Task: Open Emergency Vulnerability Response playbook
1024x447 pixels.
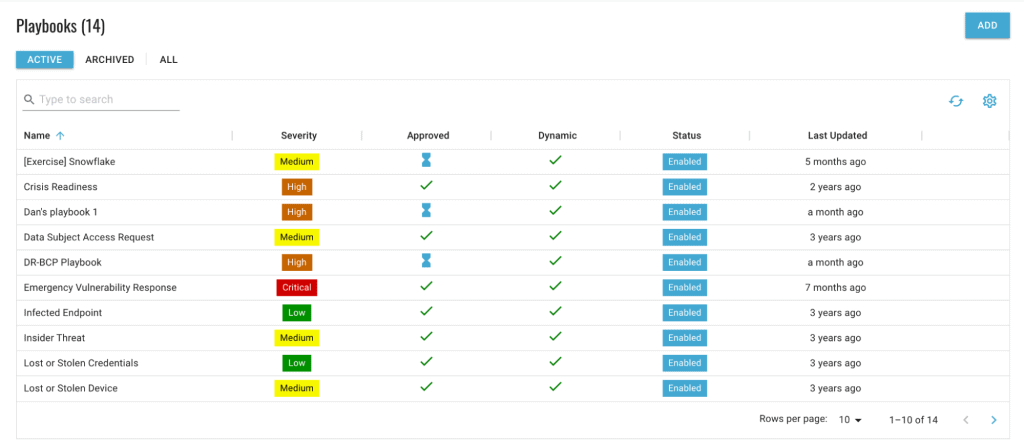Action: tap(100, 288)
